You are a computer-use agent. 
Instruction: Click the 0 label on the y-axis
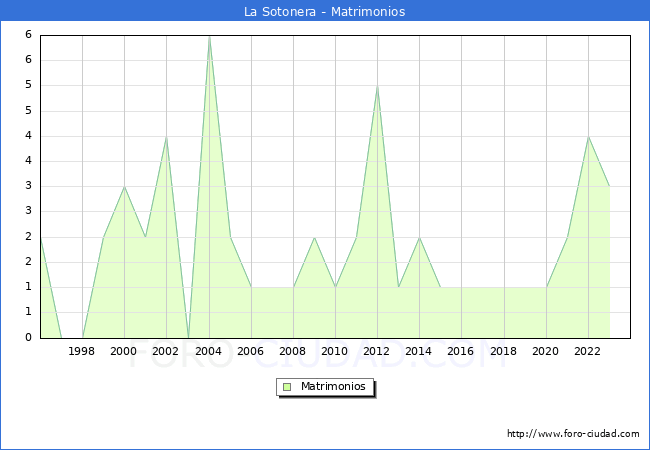click(x=29, y=338)
